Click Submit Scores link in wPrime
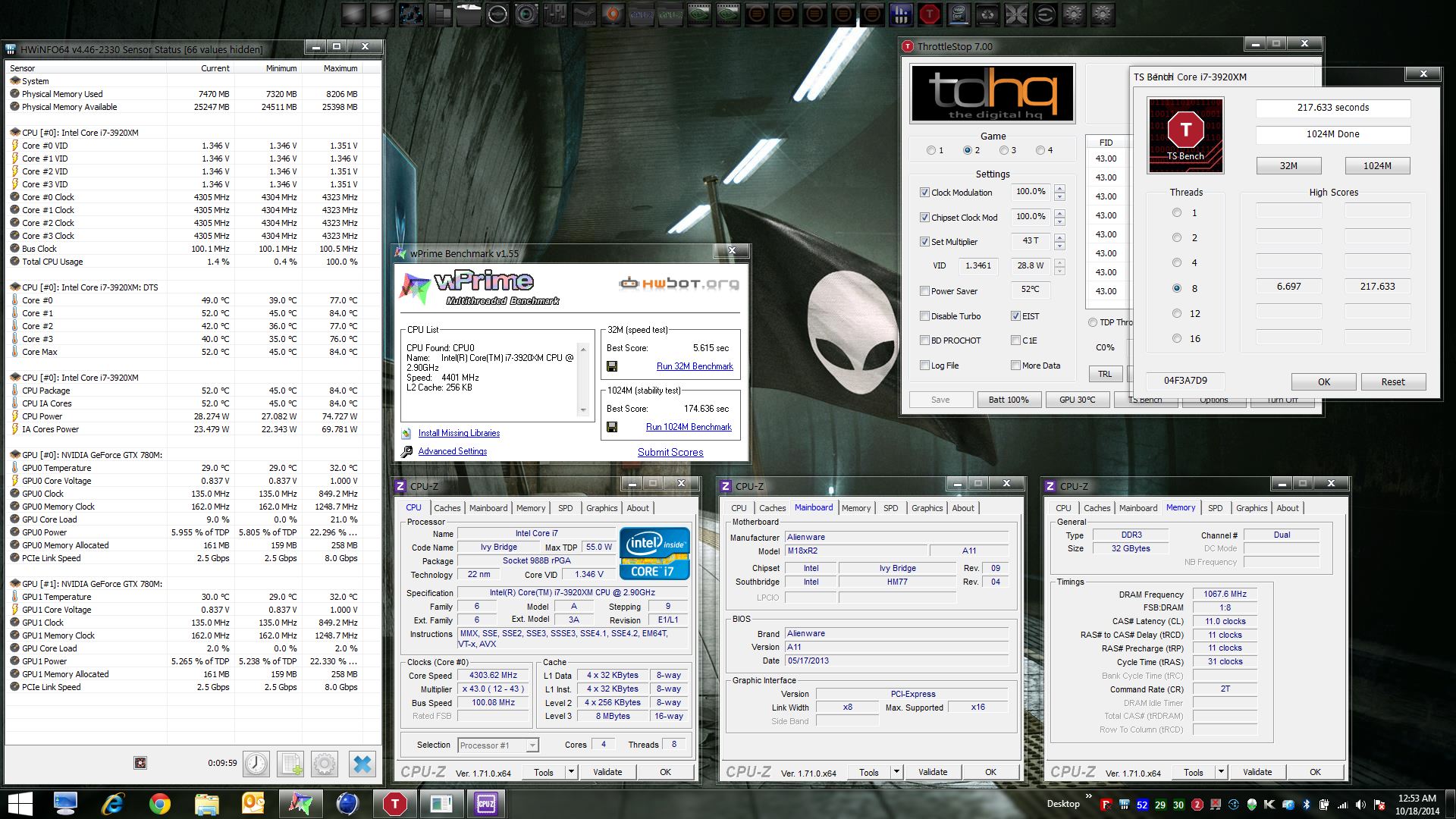The width and height of the screenshot is (1456, 819). click(670, 452)
